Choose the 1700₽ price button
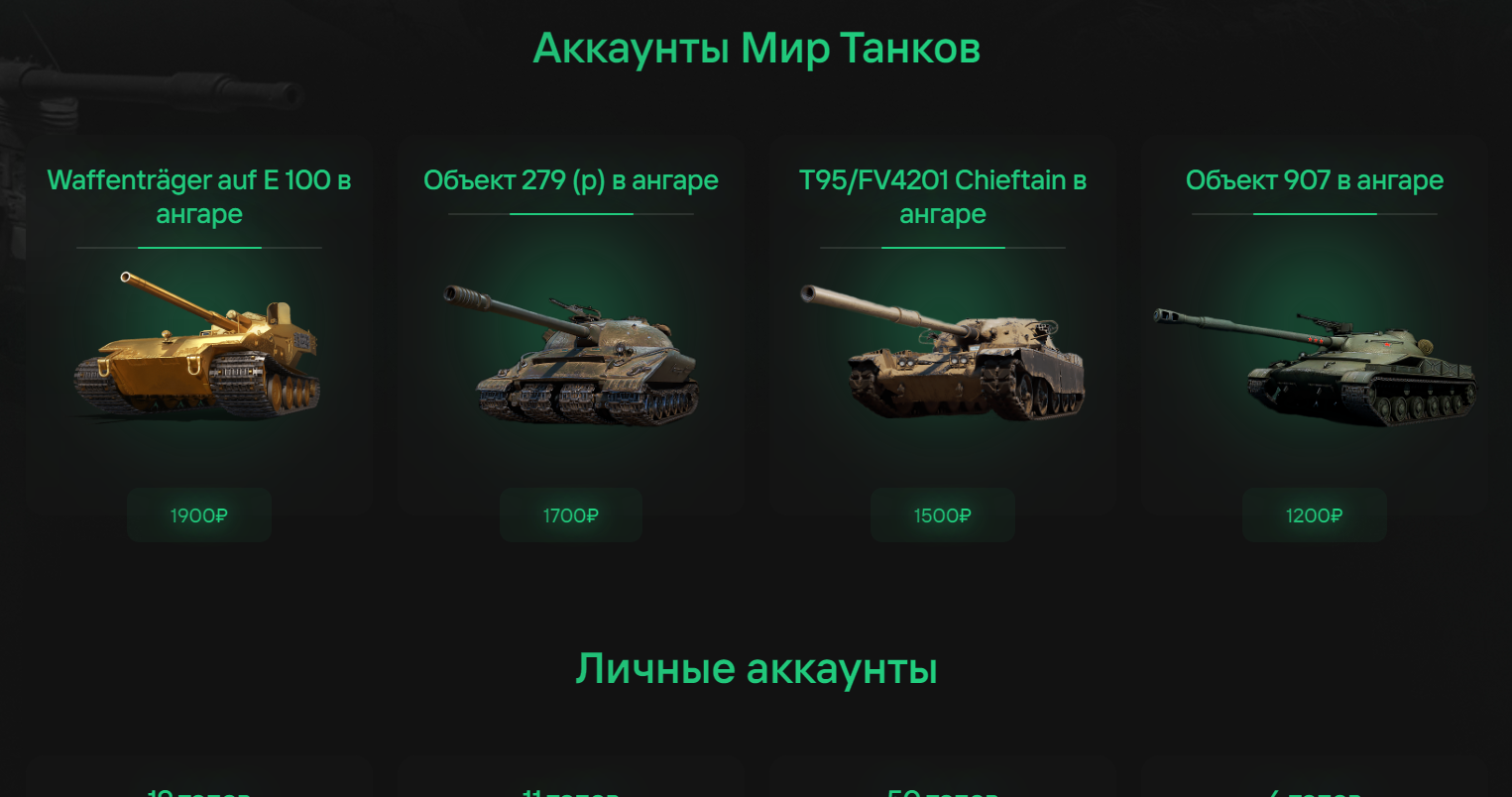 click(571, 515)
